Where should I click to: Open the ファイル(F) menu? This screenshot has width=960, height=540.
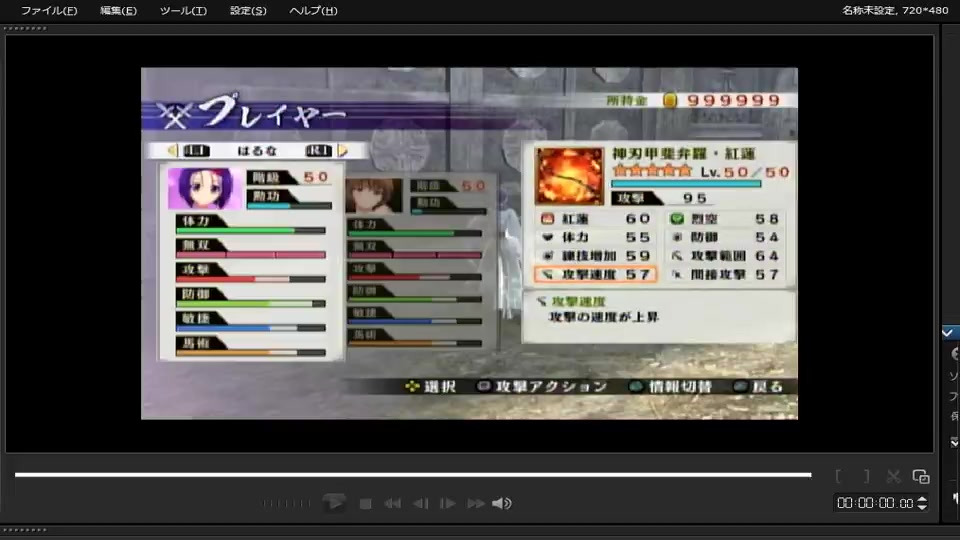coord(49,10)
